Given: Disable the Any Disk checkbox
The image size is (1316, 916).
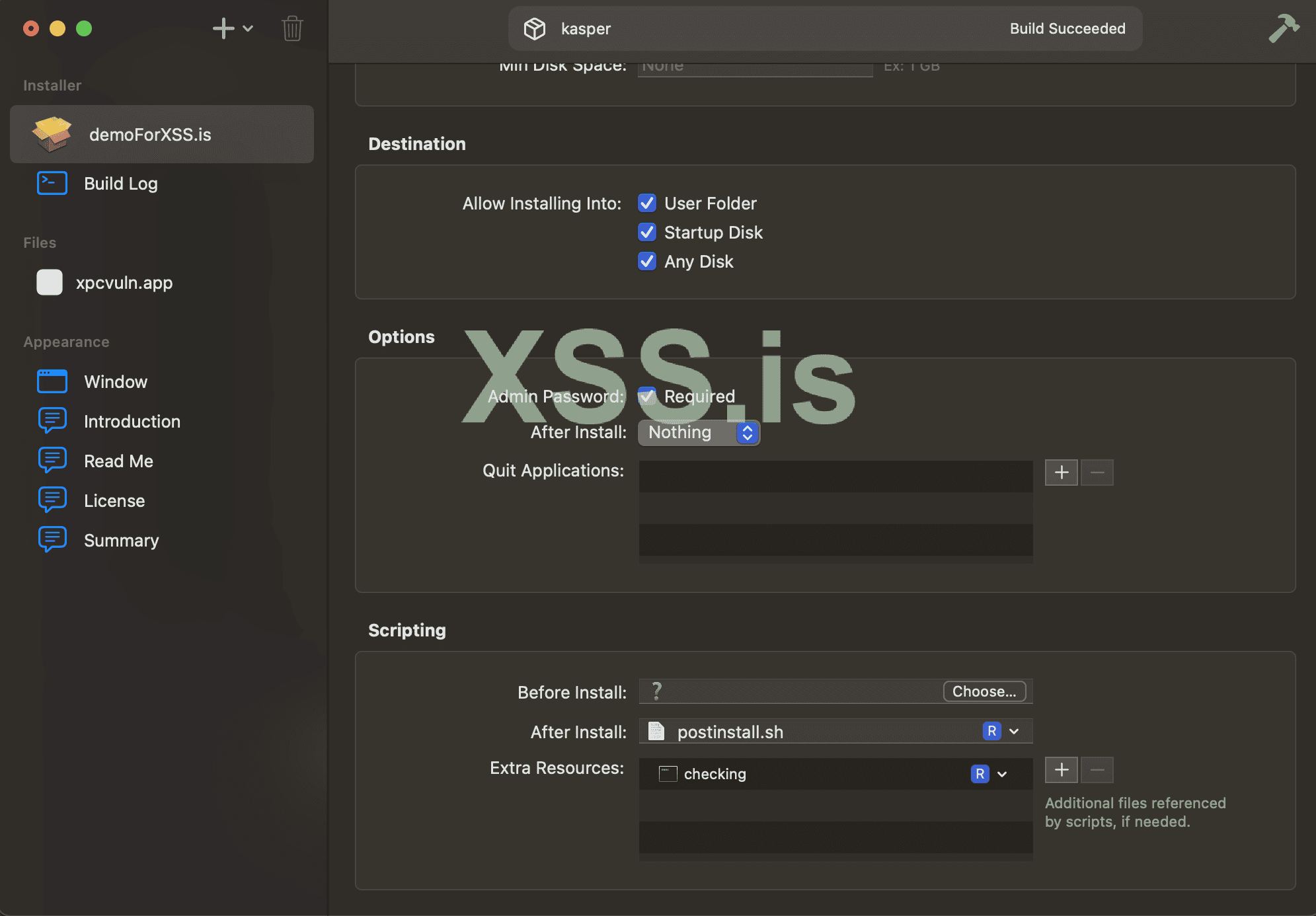Looking at the screenshot, I should click(x=647, y=261).
